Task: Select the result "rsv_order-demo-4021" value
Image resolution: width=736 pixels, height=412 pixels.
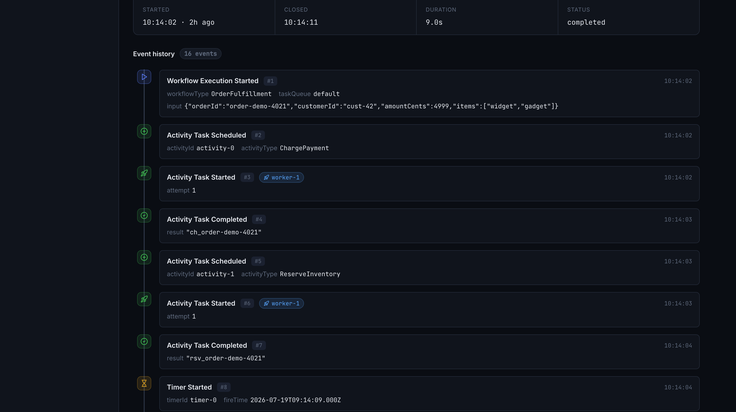Action: (226, 359)
